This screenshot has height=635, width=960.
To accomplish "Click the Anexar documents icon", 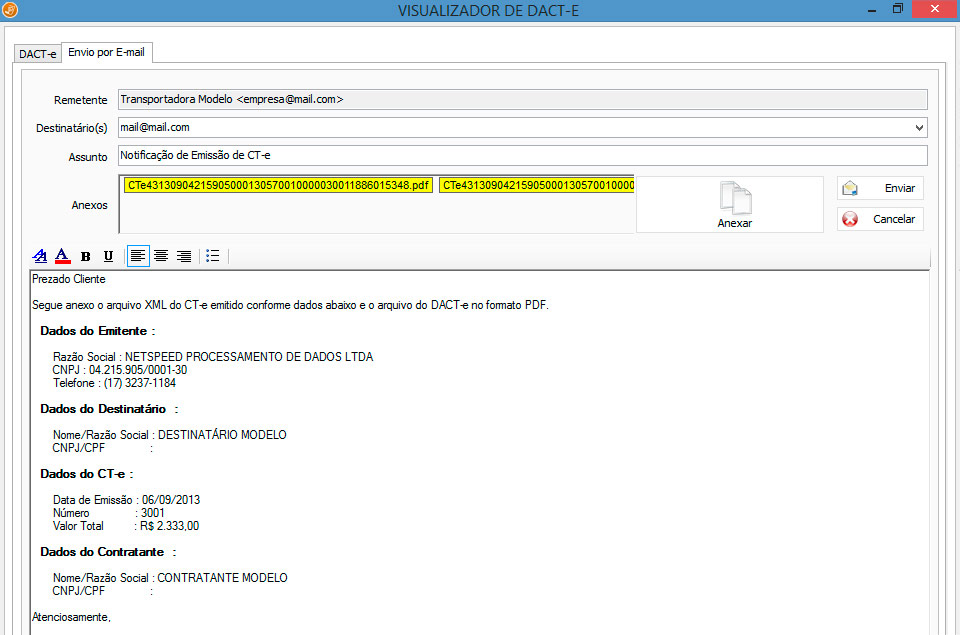I will 735,198.
